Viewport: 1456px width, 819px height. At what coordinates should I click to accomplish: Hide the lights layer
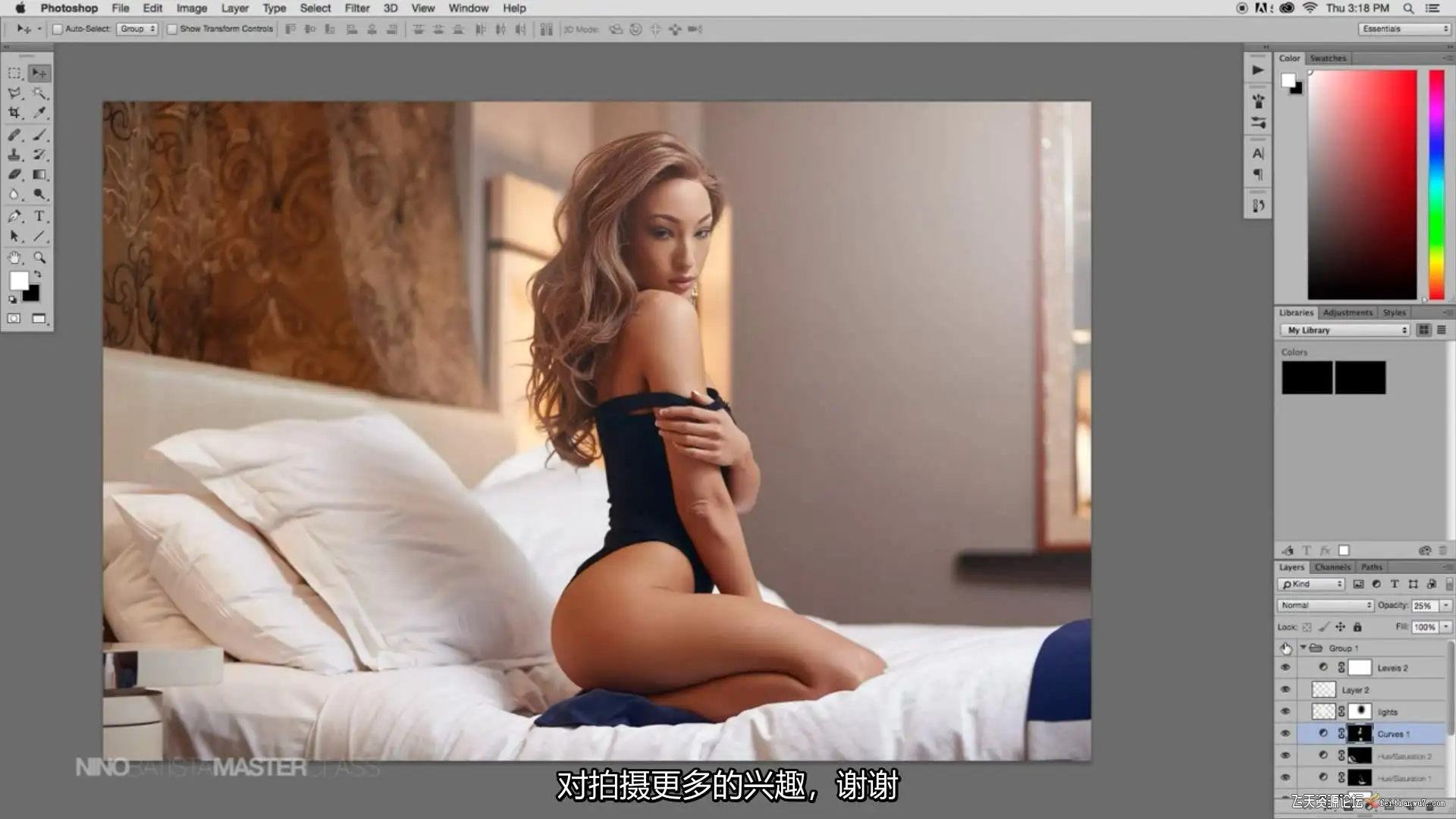pyautogui.click(x=1285, y=712)
